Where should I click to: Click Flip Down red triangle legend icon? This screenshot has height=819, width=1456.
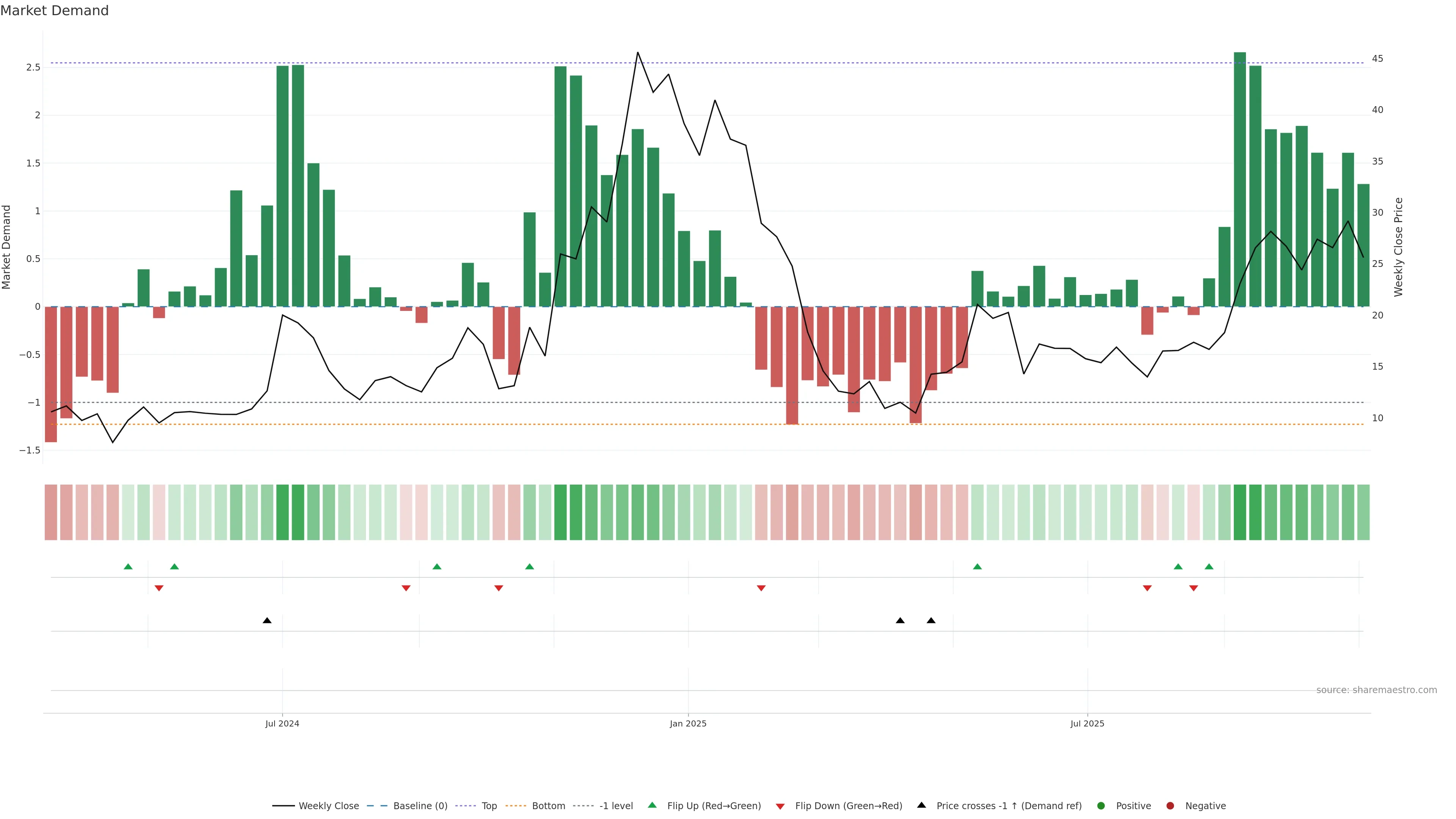780,806
